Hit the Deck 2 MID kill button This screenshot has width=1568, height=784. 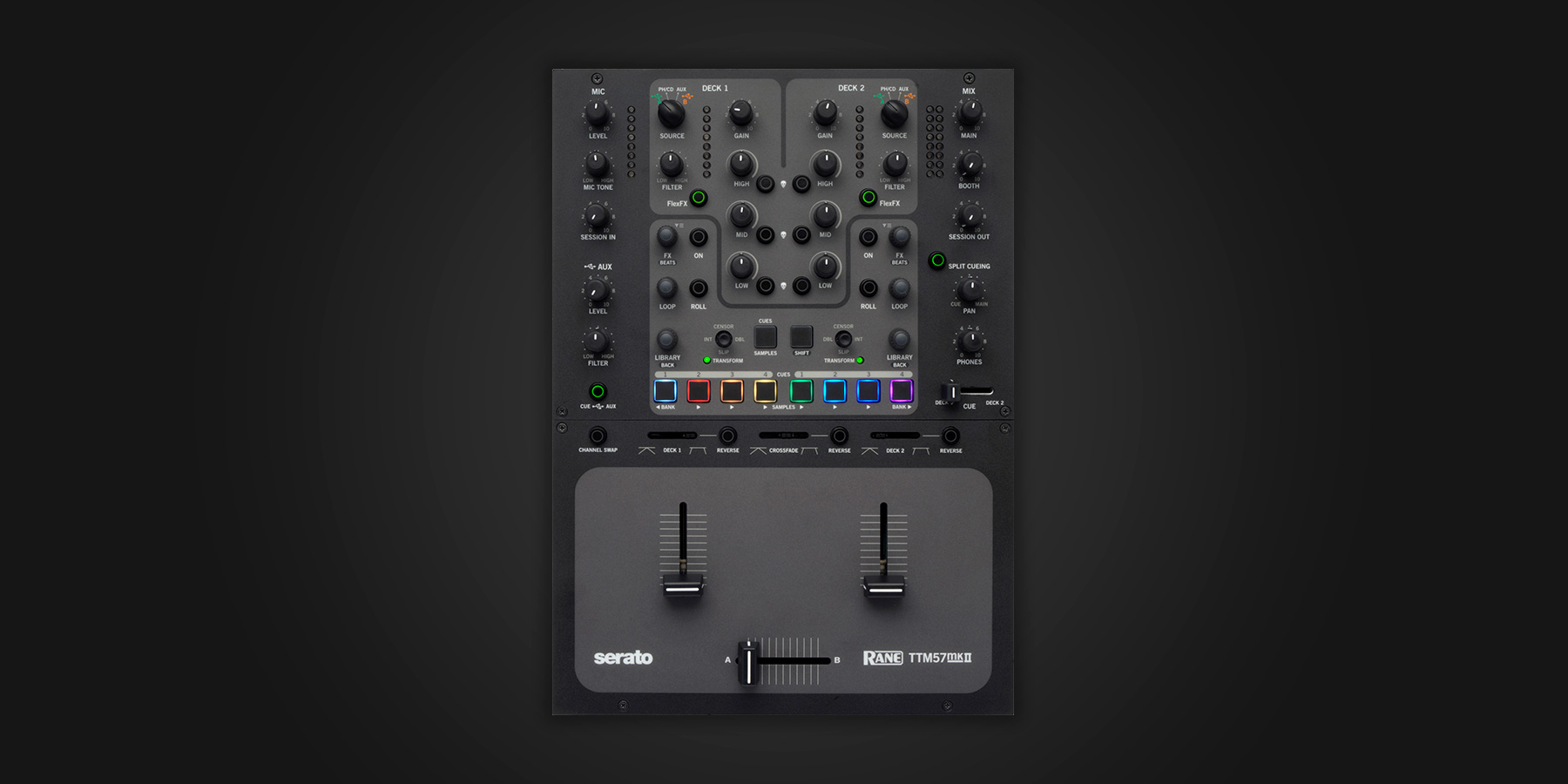[x=801, y=234]
